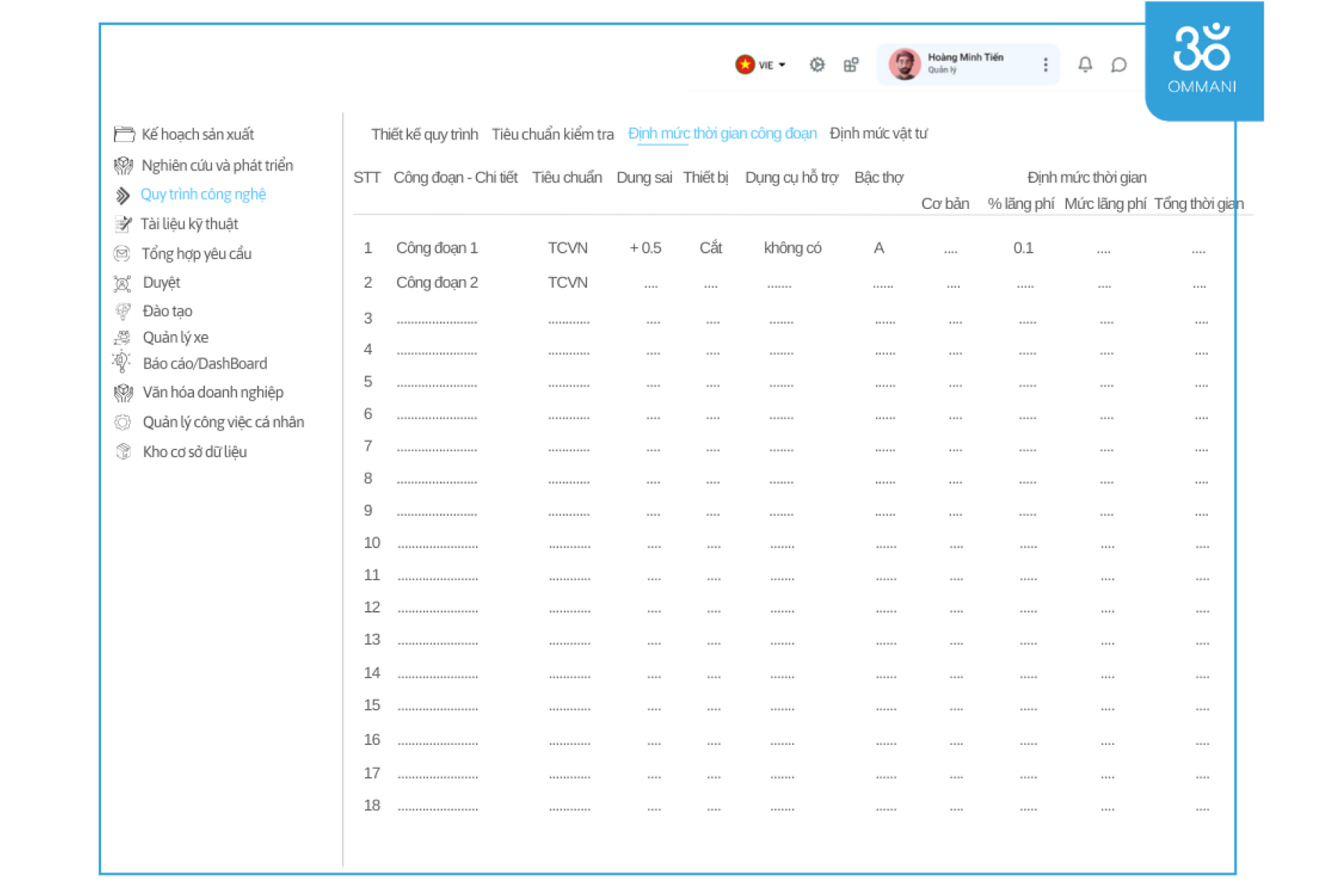Viewport: 1334px width, 896px height.
Task: Open the apps grid icon in header
Action: (851, 65)
